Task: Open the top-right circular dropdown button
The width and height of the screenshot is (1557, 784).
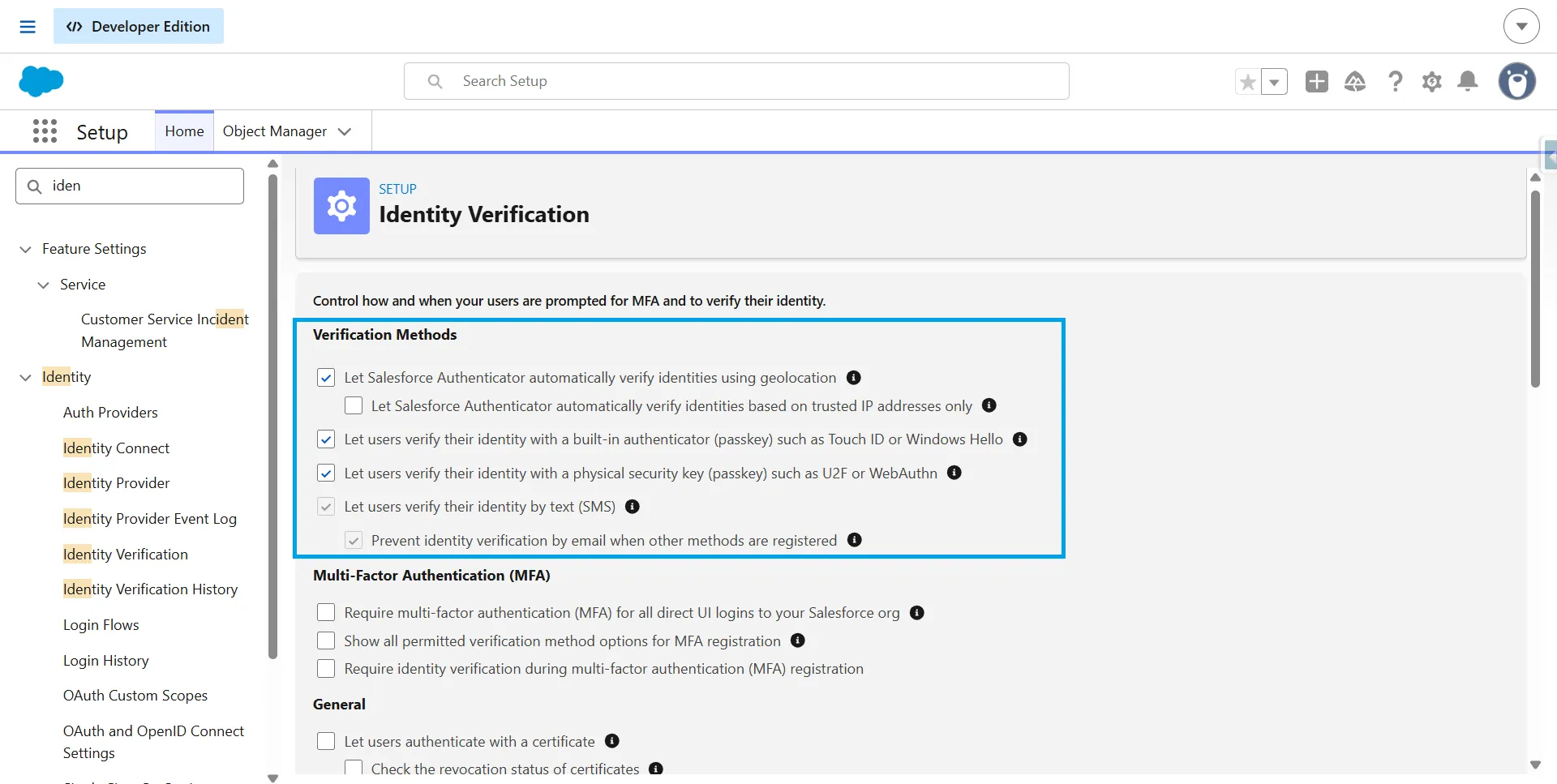Action: [1521, 27]
